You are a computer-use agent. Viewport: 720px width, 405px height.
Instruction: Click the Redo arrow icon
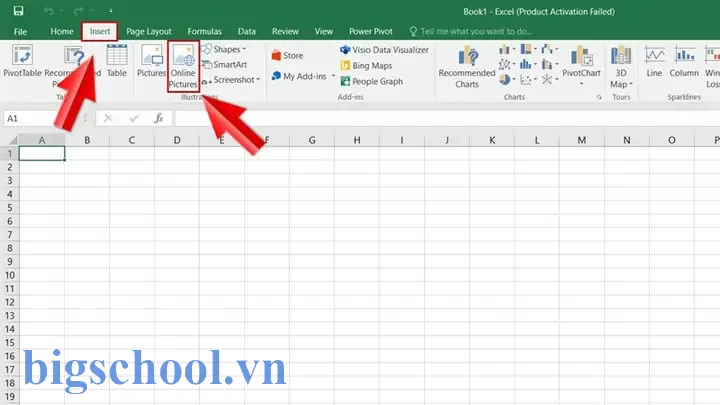tap(79, 11)
